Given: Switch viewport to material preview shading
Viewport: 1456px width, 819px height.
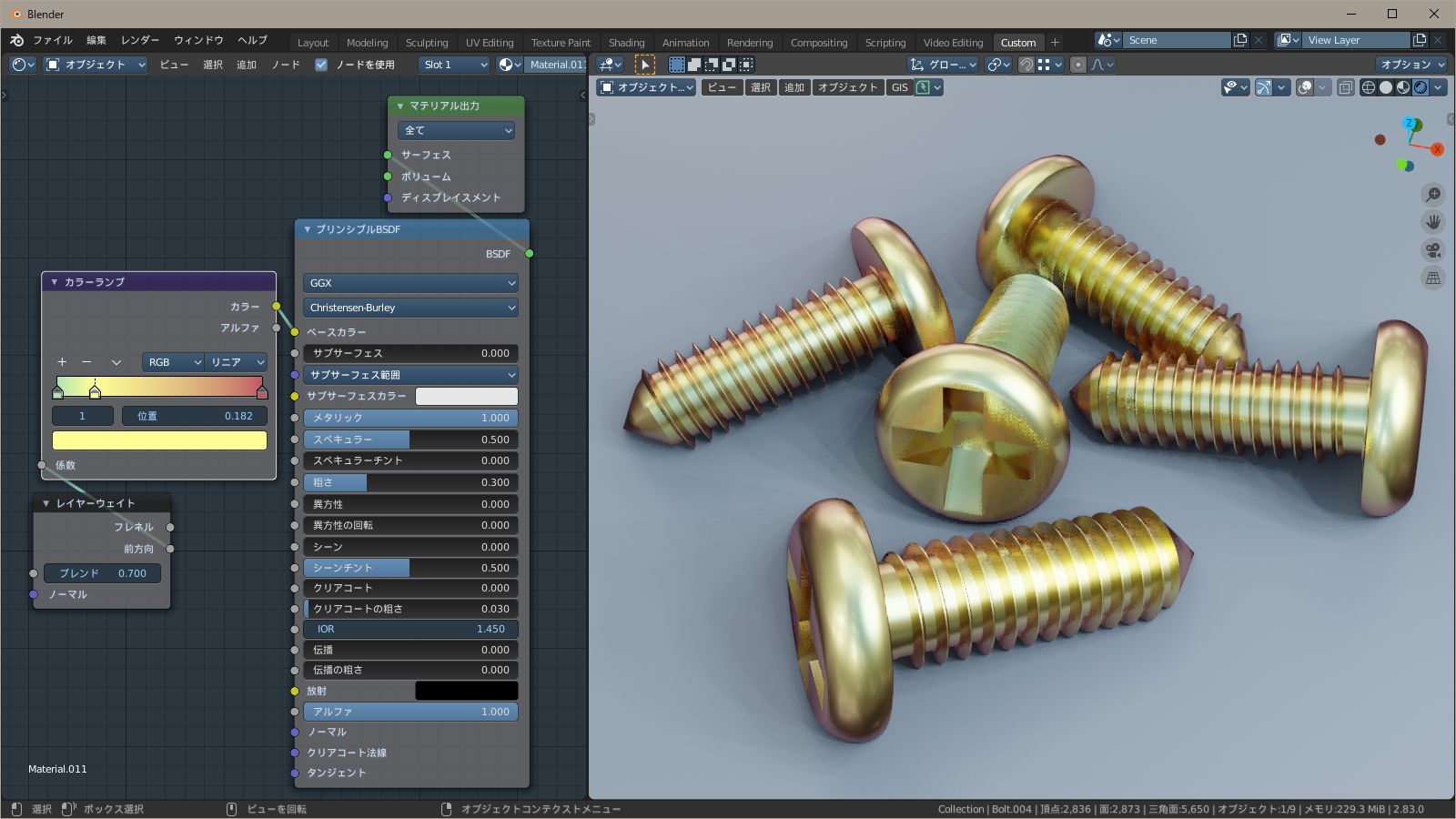Looking at the screenshot, I should (x=1403, y=87).
